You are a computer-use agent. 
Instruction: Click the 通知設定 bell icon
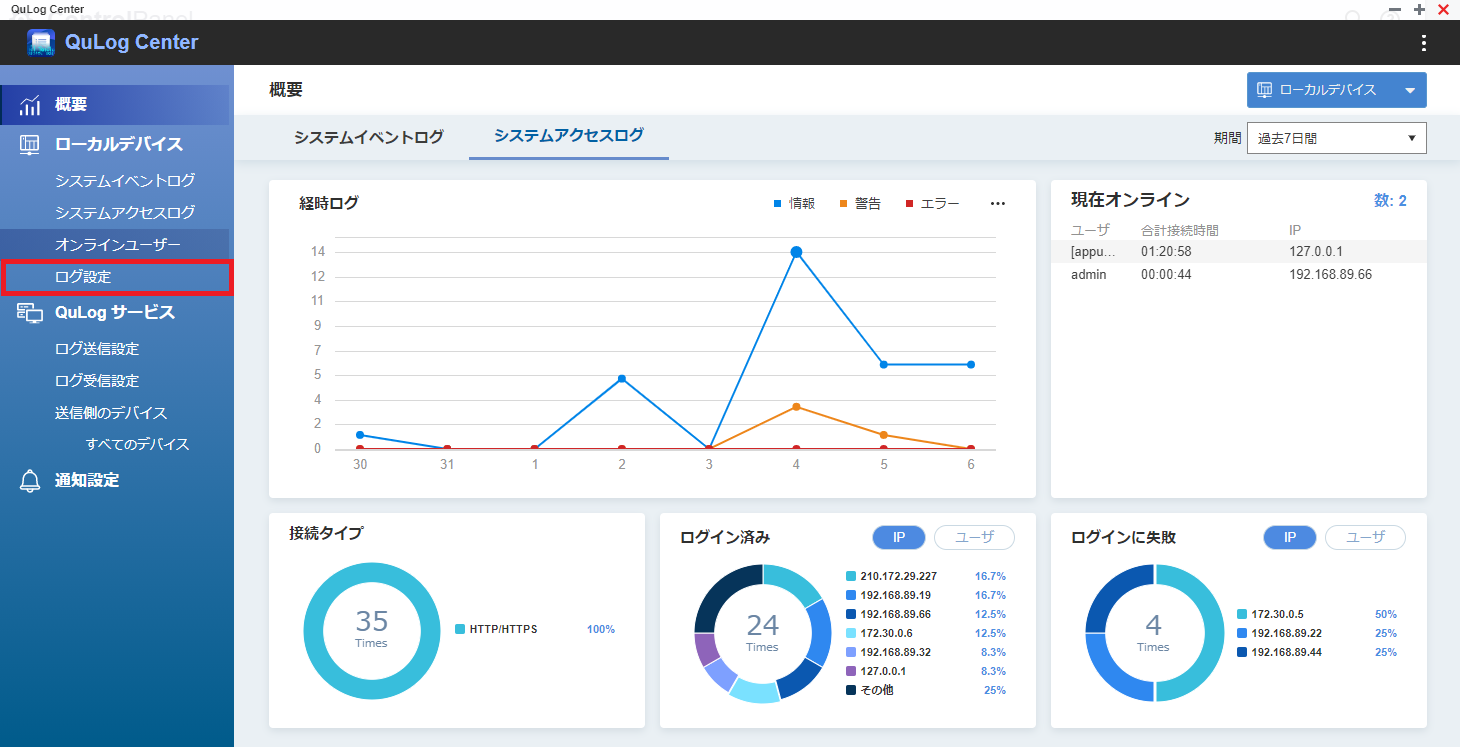[30, 481]
